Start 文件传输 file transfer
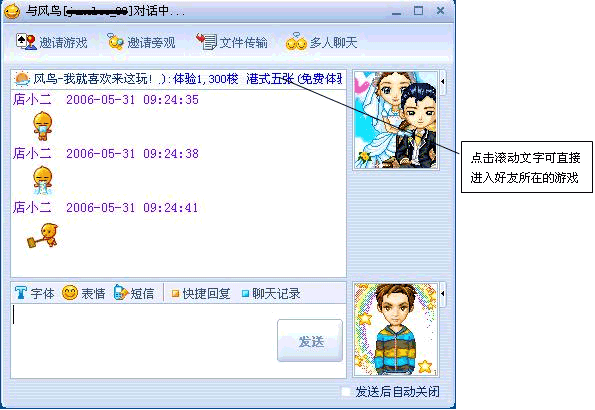 (x=231, y=42)
